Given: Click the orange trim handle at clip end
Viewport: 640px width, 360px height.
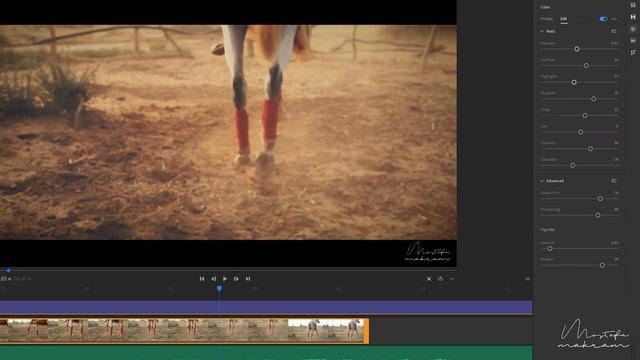Looking at the screenshot, I should click(367, 331).
